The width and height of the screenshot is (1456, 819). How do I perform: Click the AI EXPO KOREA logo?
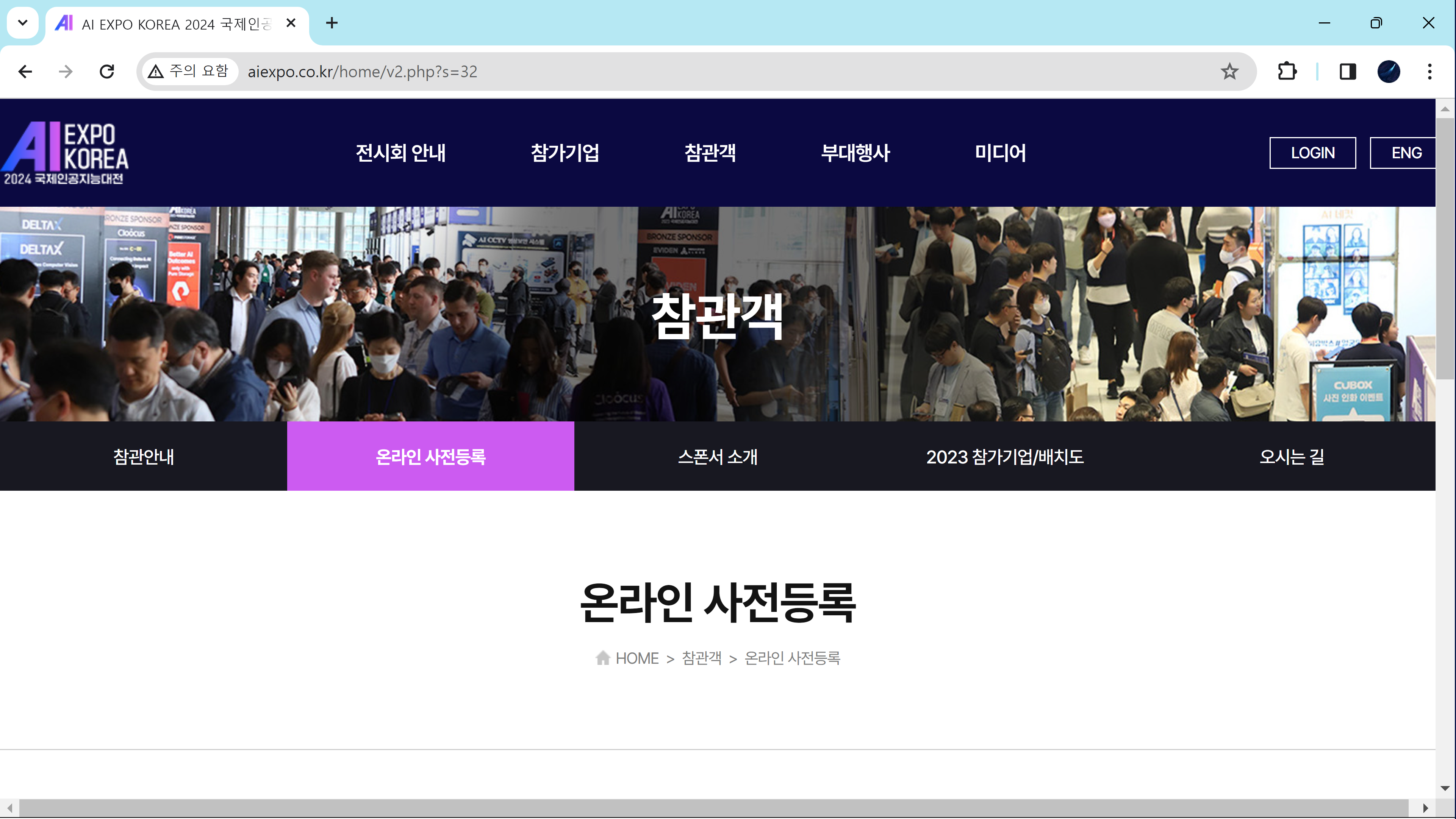[65, 153]
